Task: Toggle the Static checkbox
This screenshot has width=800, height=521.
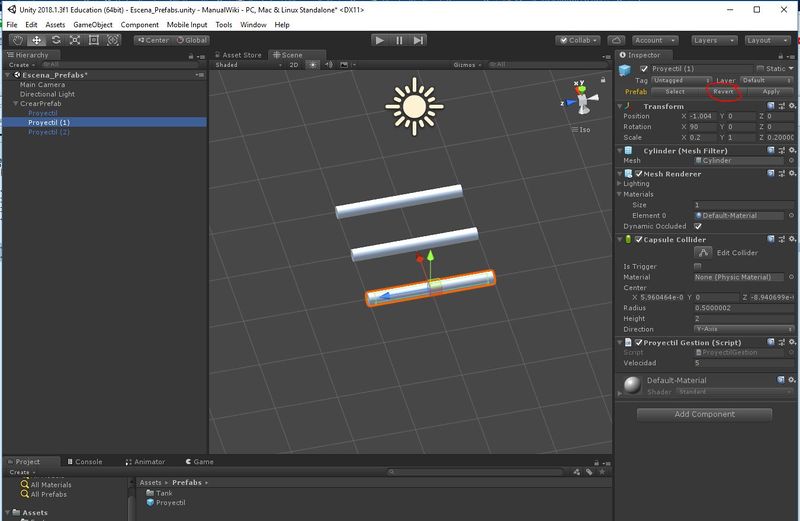Action: coord(760,69)
